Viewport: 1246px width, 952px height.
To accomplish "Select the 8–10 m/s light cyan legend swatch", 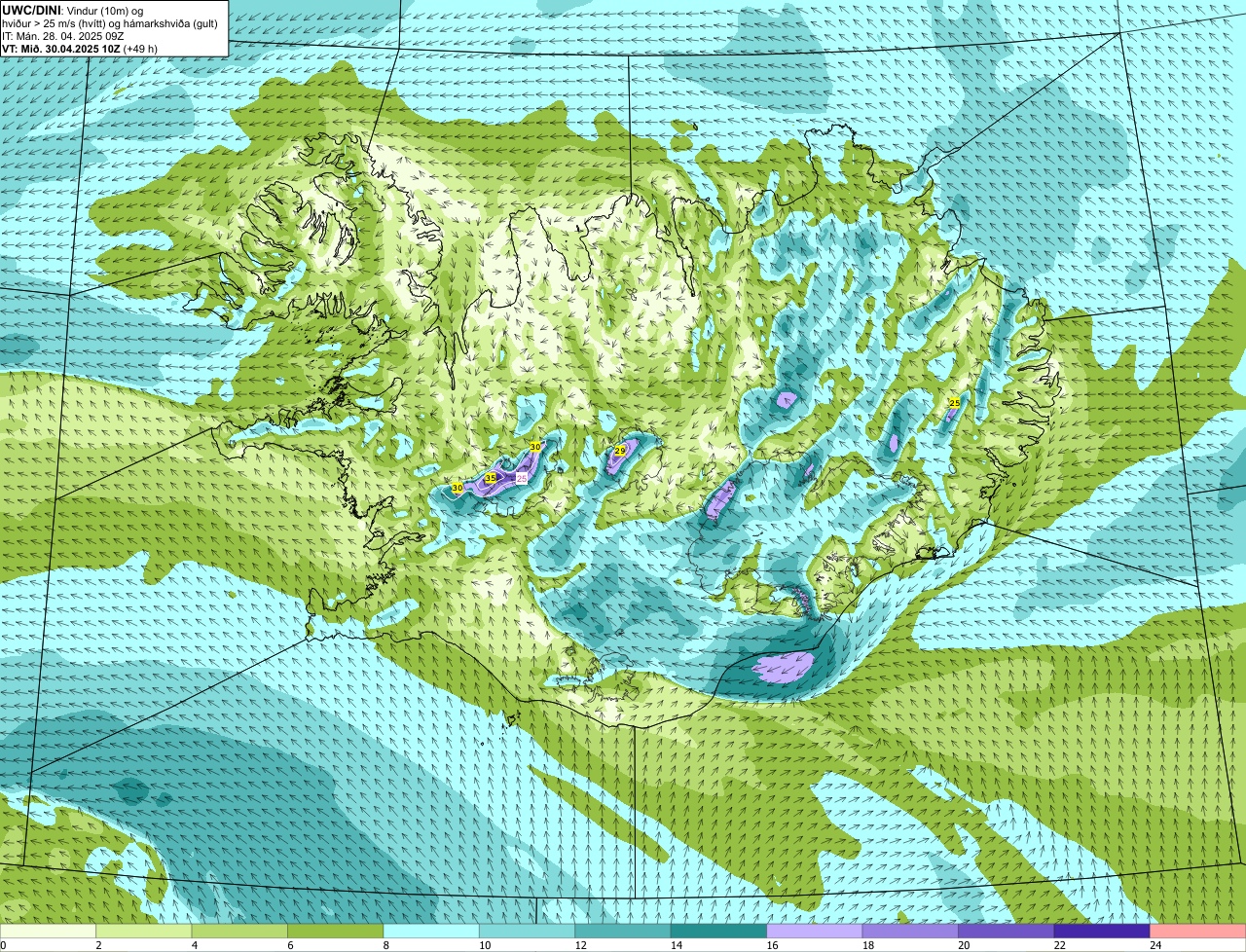I will (431, 932).
